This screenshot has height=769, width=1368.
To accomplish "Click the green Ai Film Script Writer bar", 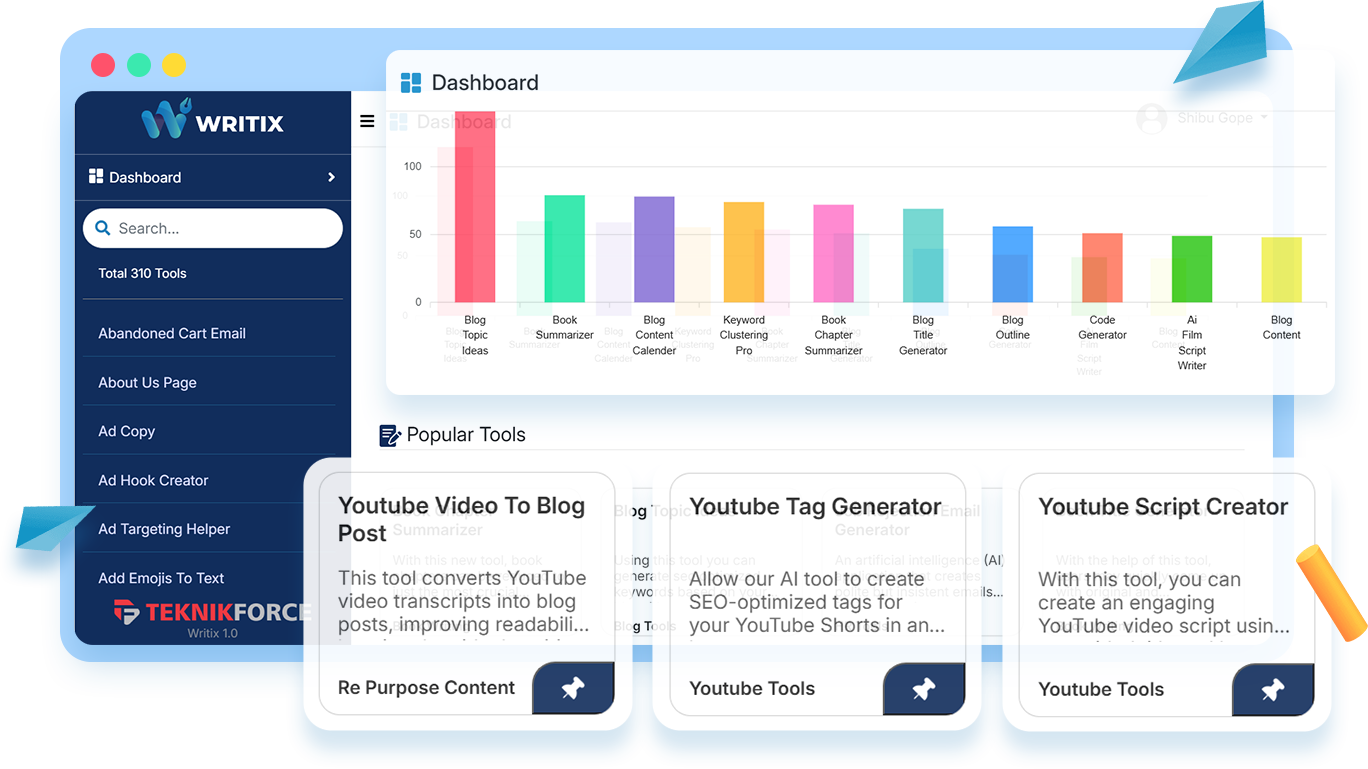I will click(x=1192, y=269).
